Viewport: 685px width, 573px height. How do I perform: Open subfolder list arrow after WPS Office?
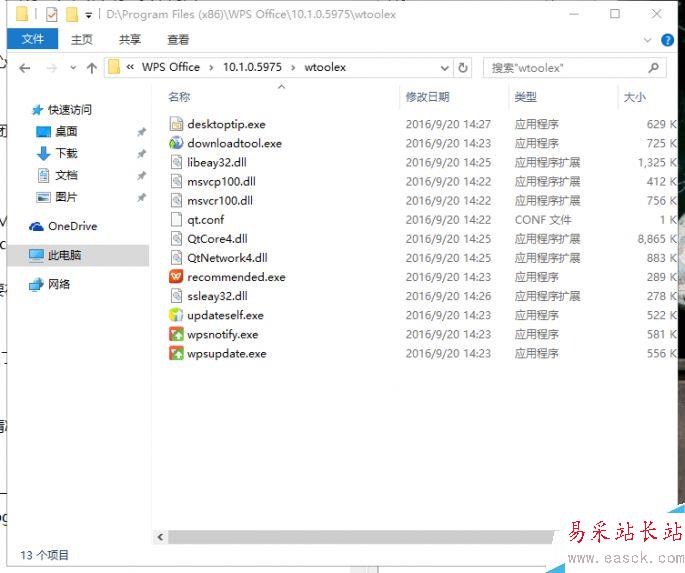coord(211,68)
